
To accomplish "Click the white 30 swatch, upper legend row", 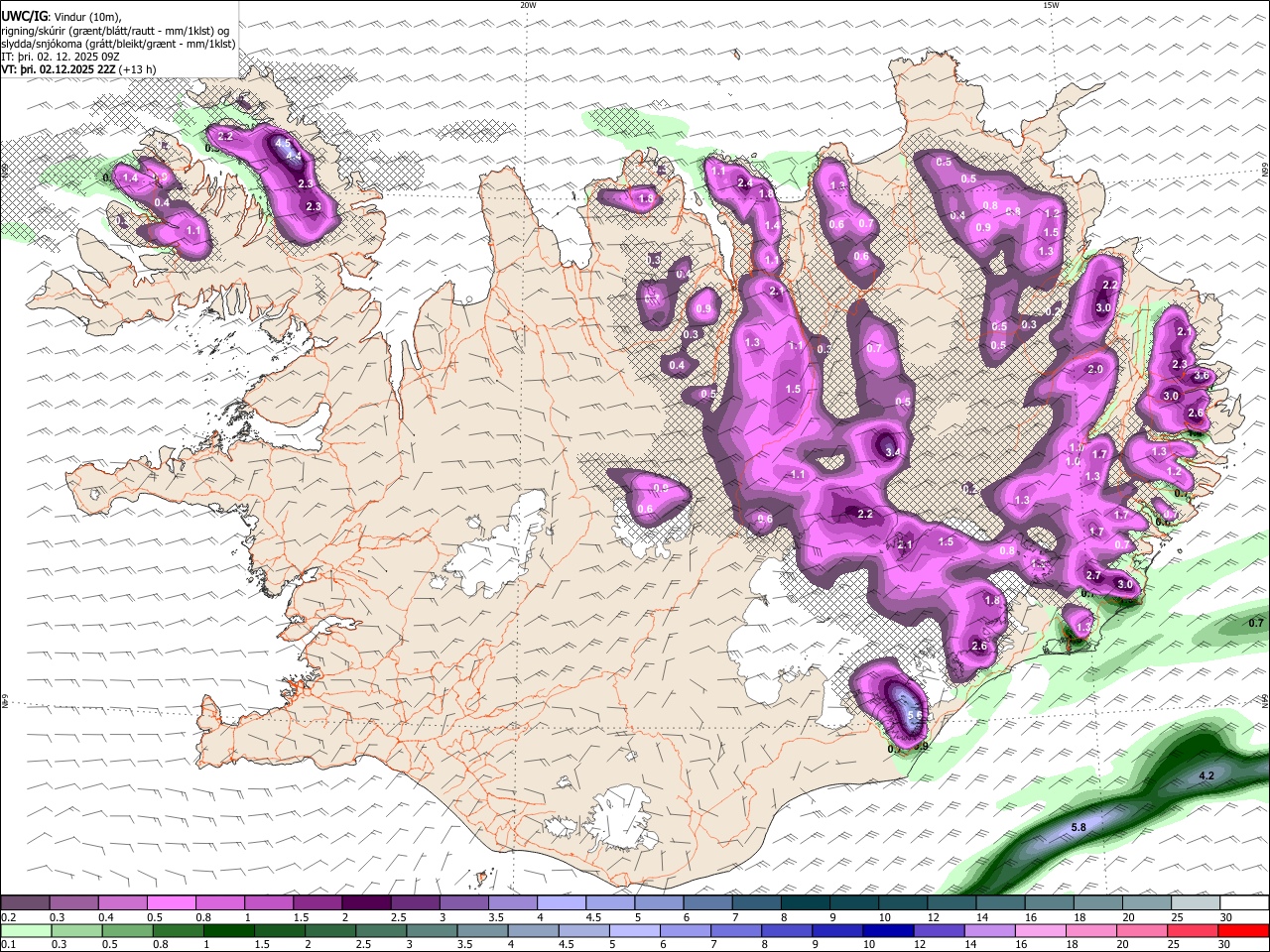I will pyautogui.click(x=1245, y=902).
